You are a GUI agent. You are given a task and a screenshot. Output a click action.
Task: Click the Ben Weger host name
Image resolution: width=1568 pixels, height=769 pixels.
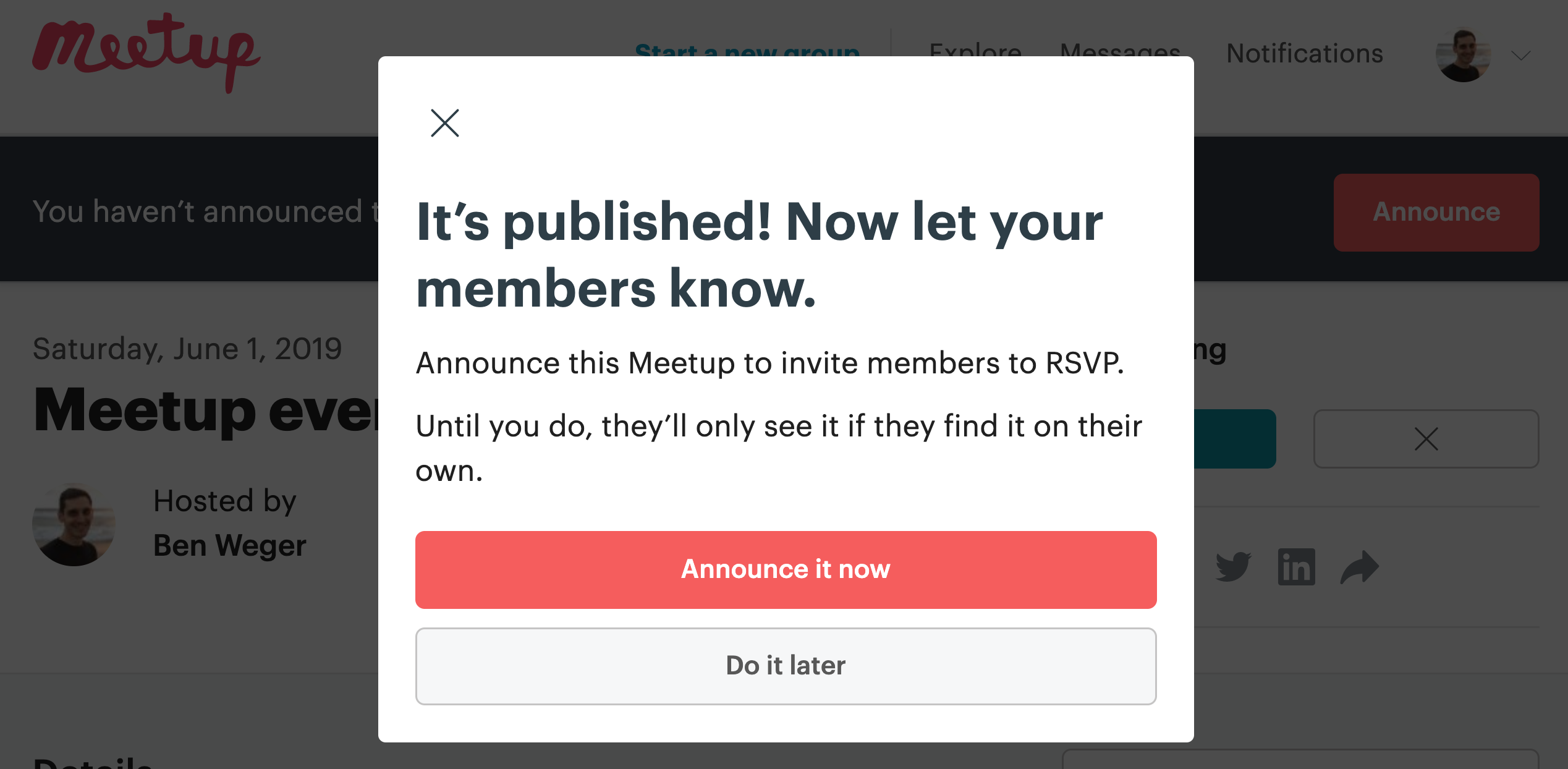[x=229, y=545]
